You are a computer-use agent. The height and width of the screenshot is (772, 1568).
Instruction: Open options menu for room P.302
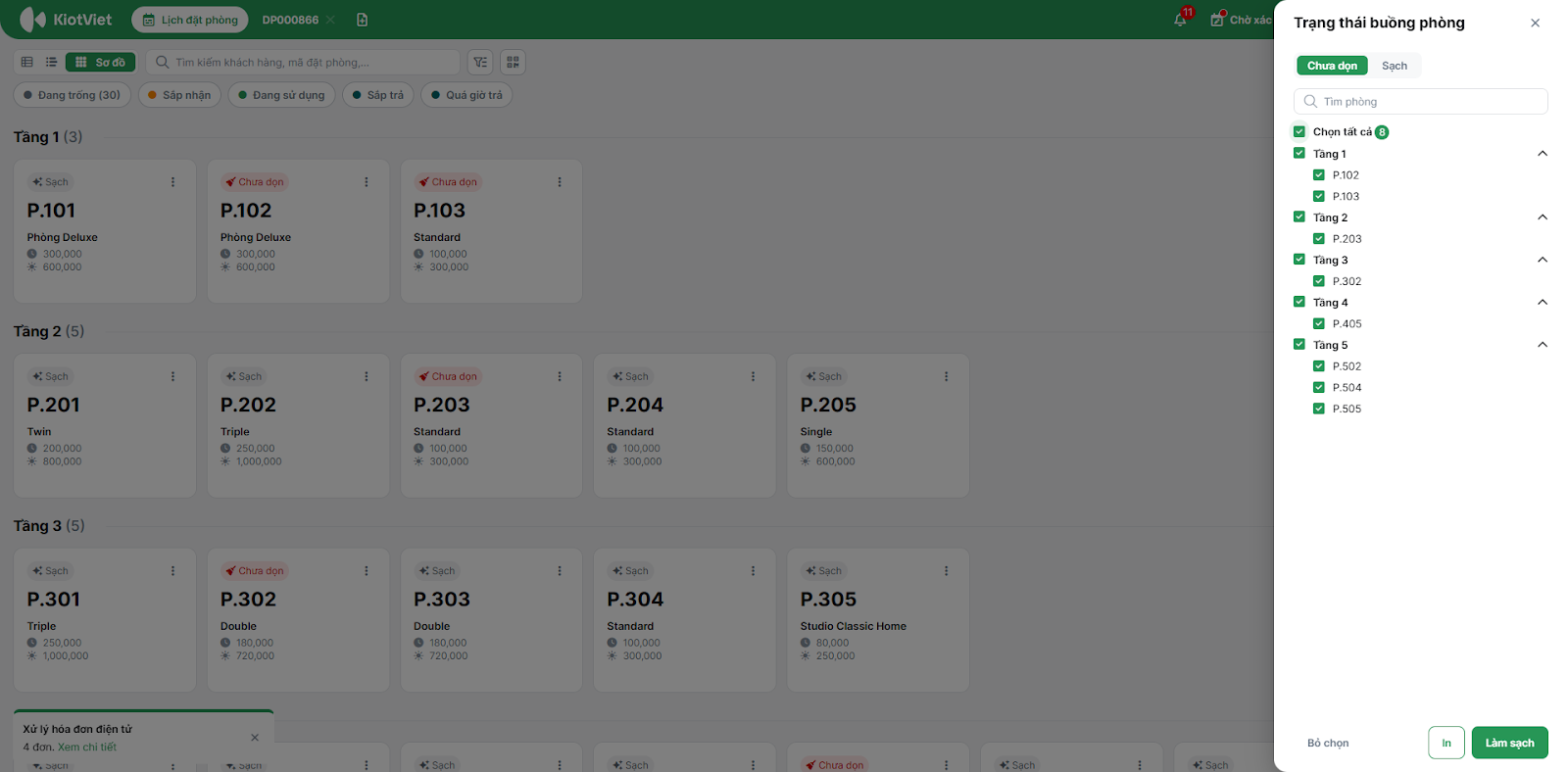(367, 571)
